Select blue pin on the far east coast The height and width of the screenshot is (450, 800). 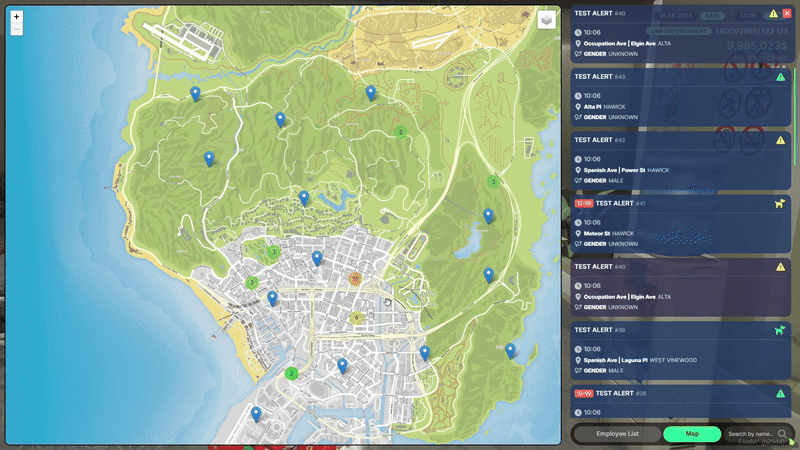(x=510, y=351)
